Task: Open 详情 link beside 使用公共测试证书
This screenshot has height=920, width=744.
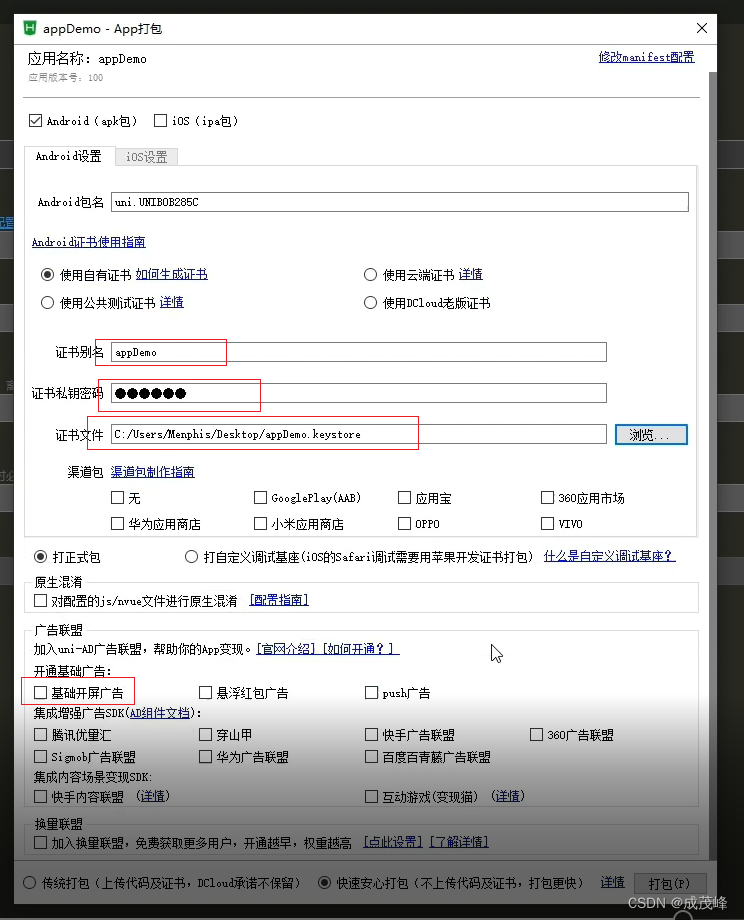Action: click(x=171, y=302)
